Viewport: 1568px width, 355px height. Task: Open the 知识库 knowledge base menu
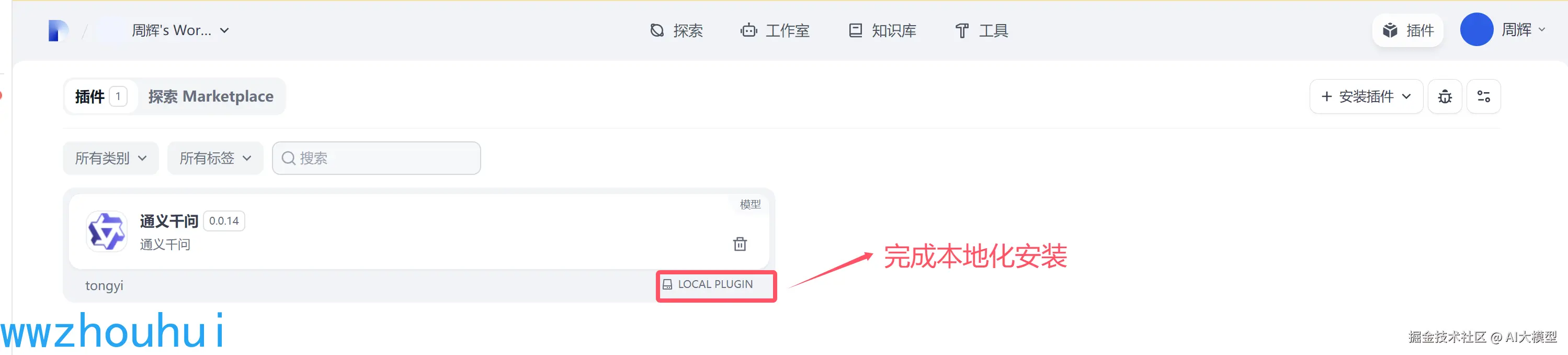point(882,30)
